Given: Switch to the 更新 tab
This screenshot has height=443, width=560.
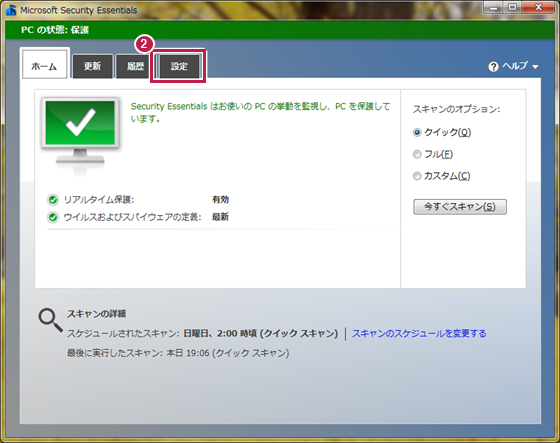Looking at the screenshot, I should [x=92, y=66].
